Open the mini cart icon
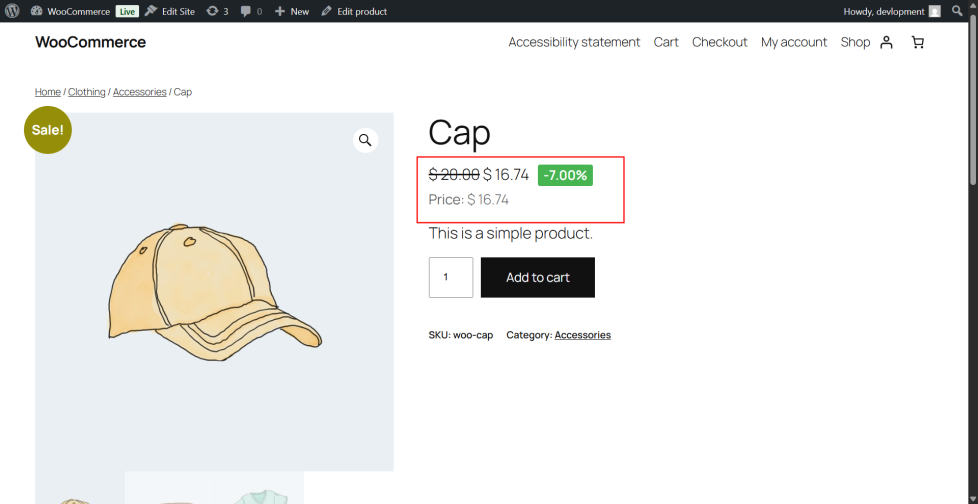The width and height of the screenshot is (978, 504). coord(917,42)
